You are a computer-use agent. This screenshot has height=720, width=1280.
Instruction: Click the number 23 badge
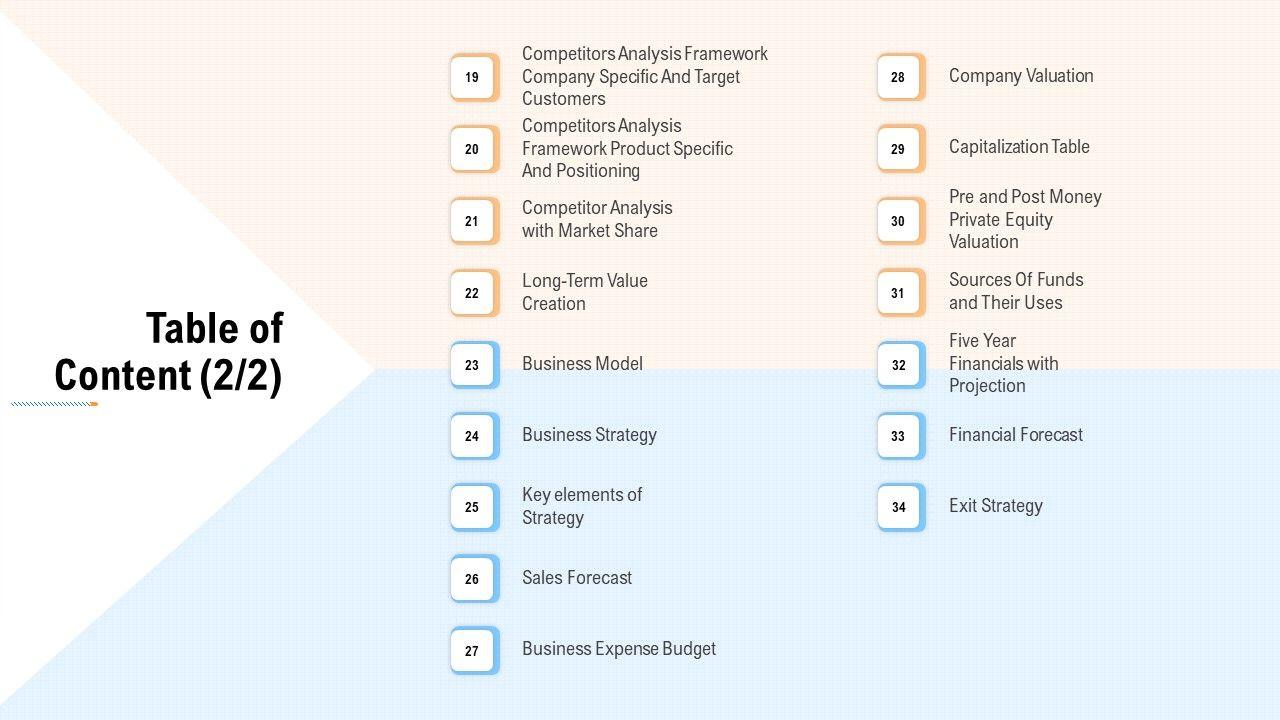tap(472, 365)
